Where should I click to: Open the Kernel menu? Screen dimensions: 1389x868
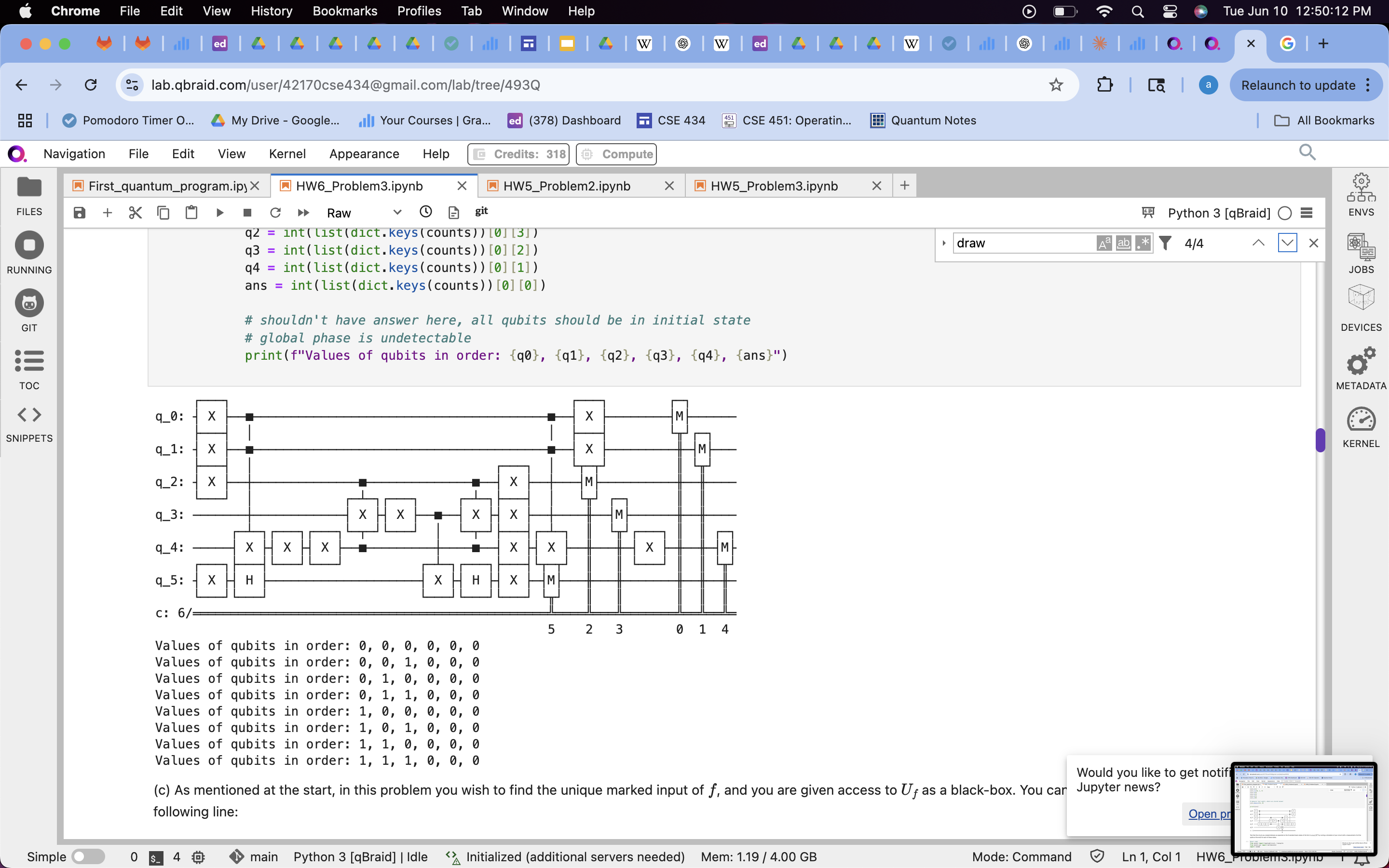287,154
